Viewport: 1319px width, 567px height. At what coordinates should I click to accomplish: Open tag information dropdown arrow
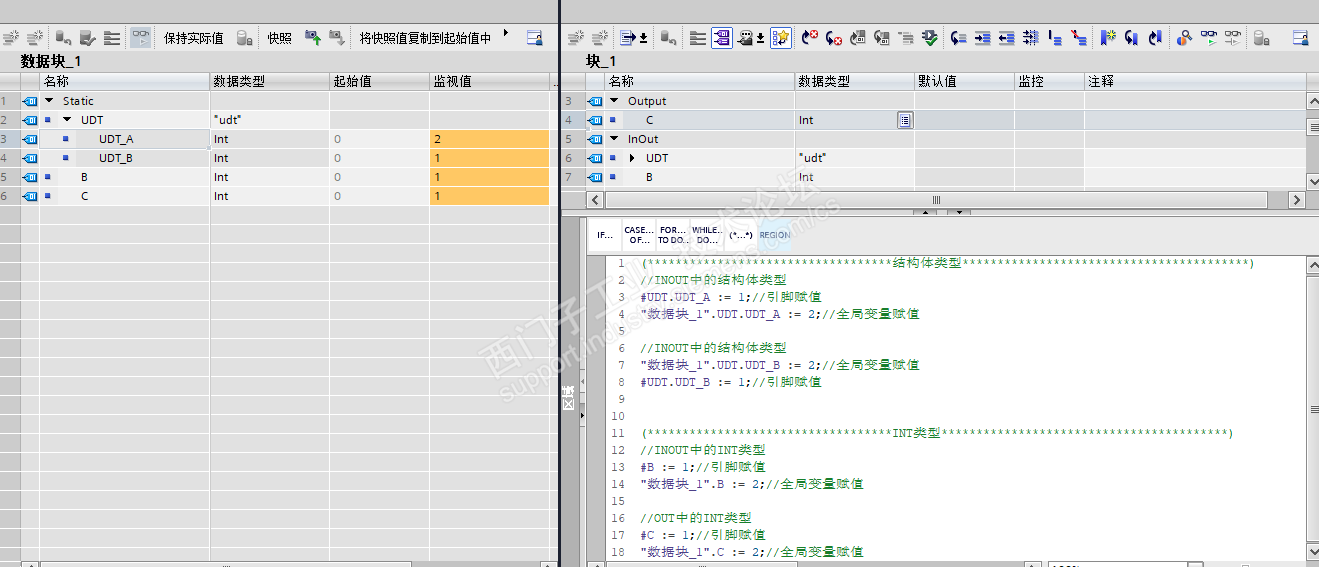pyautogui.click(x=760, y=38)
